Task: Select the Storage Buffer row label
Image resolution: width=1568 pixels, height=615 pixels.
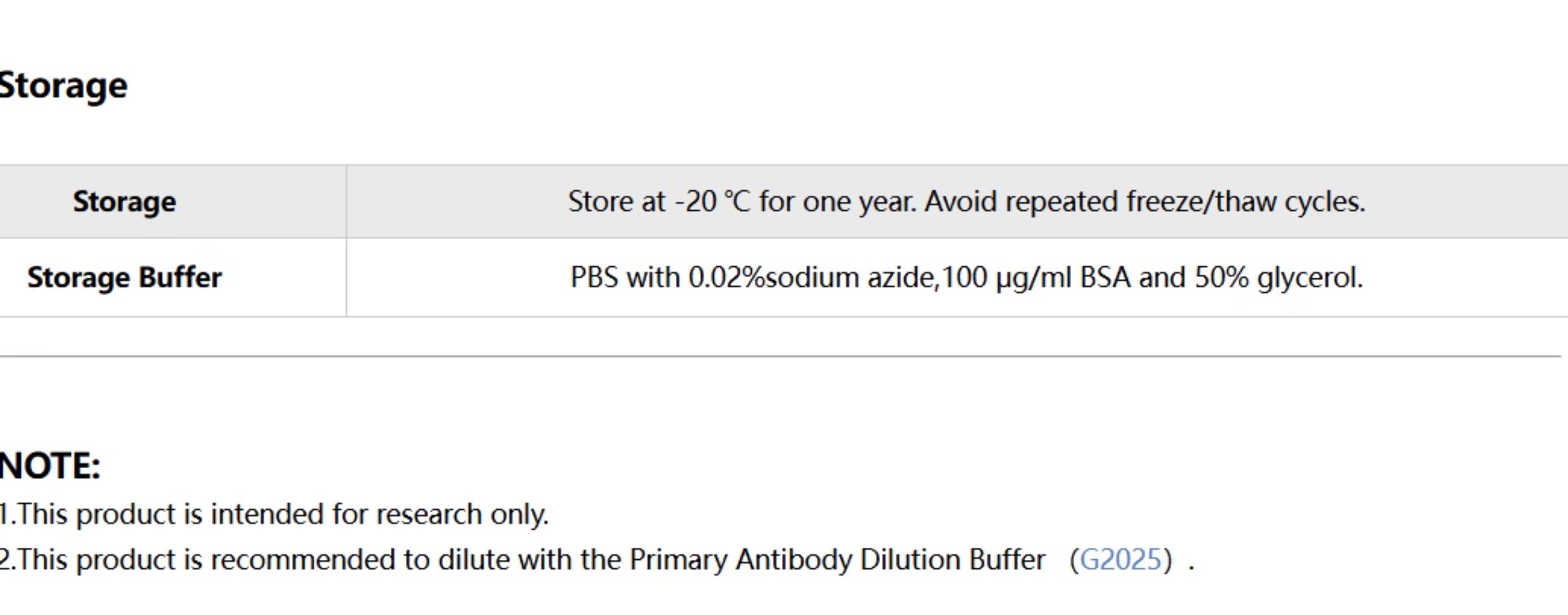Action: [125, 278]
